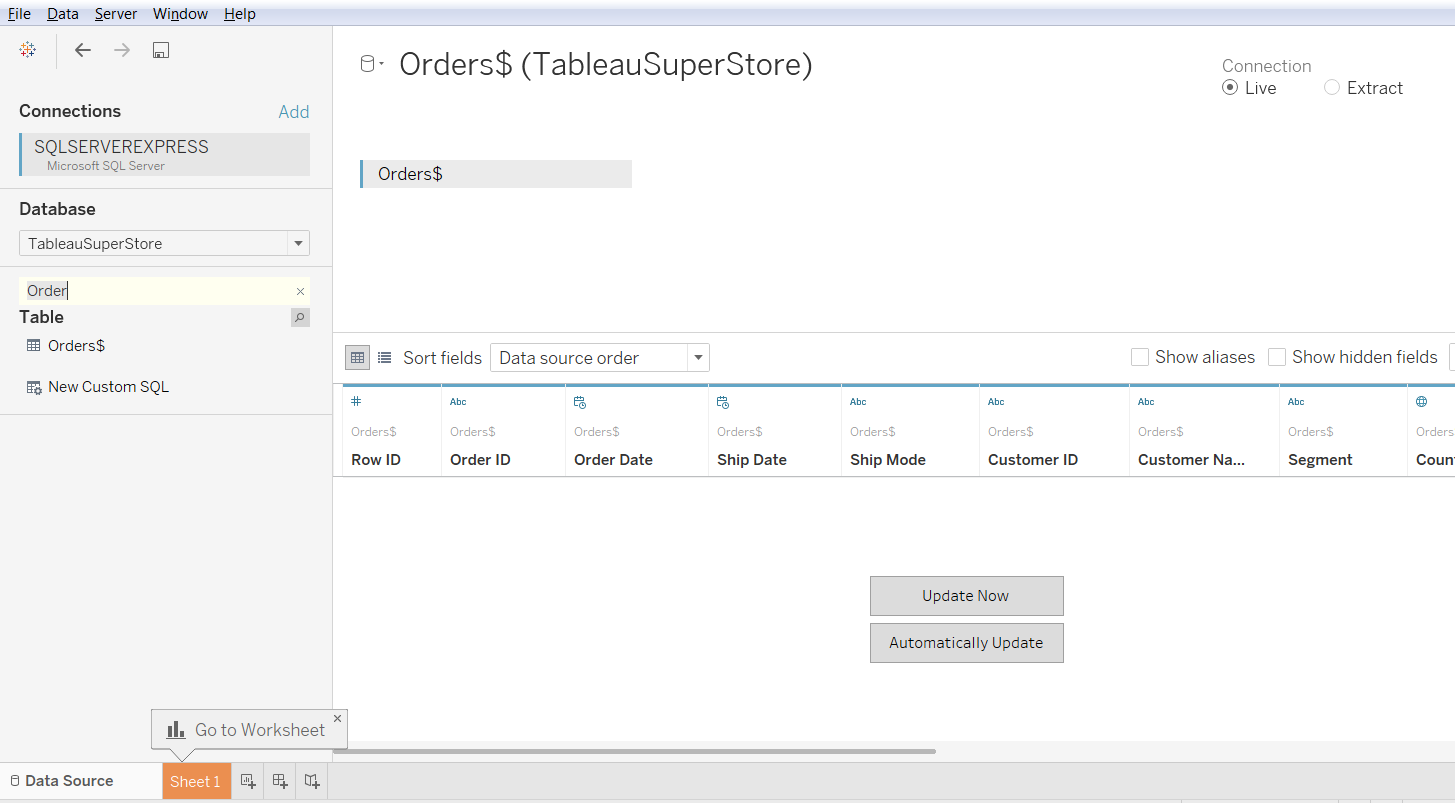Add a new dashboard

pos(280,781)
